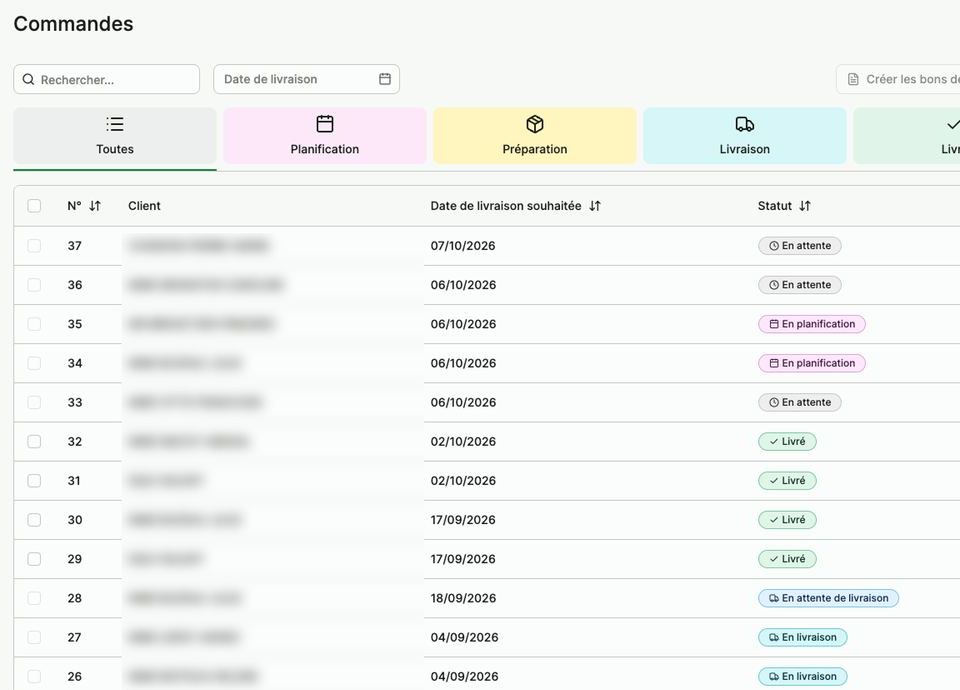Click date 07/10/2026 of order 37
Image resolution: width=960 pixels, height=690 pixels.
pyautogui.click(x=463, y=246)
